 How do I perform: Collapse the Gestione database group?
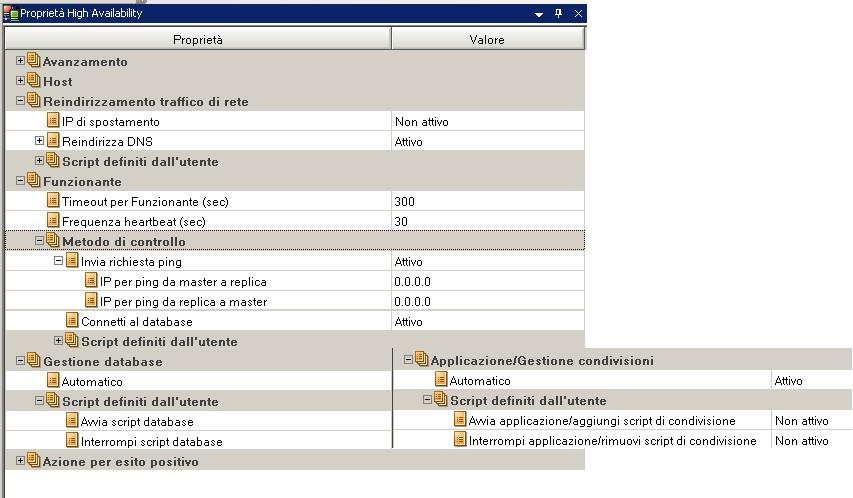click(20, 361)
